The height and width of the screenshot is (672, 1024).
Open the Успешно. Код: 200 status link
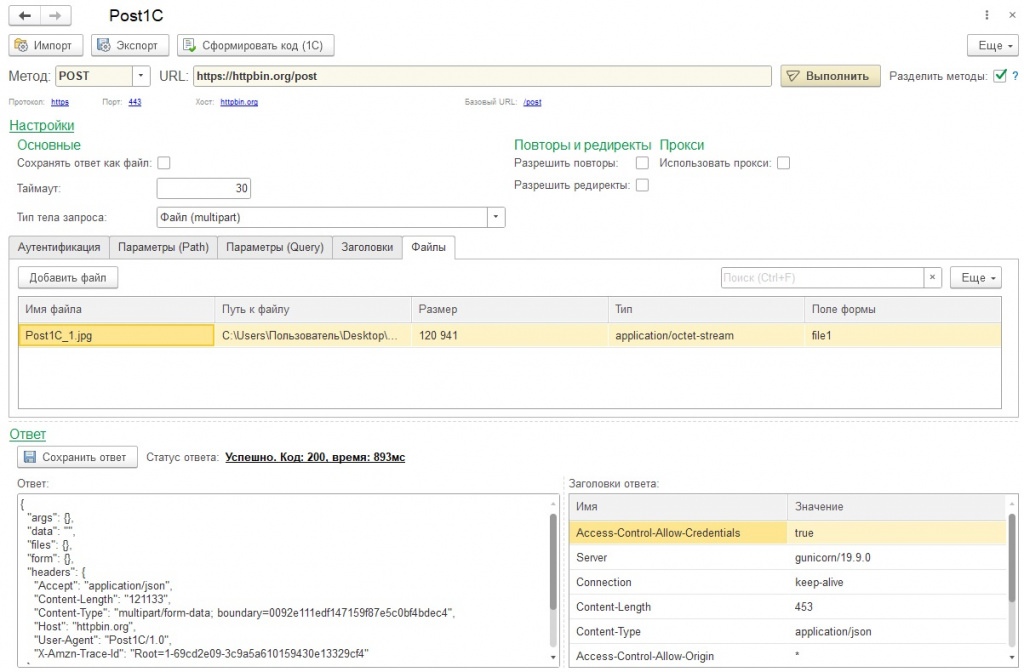click(315, 457)
